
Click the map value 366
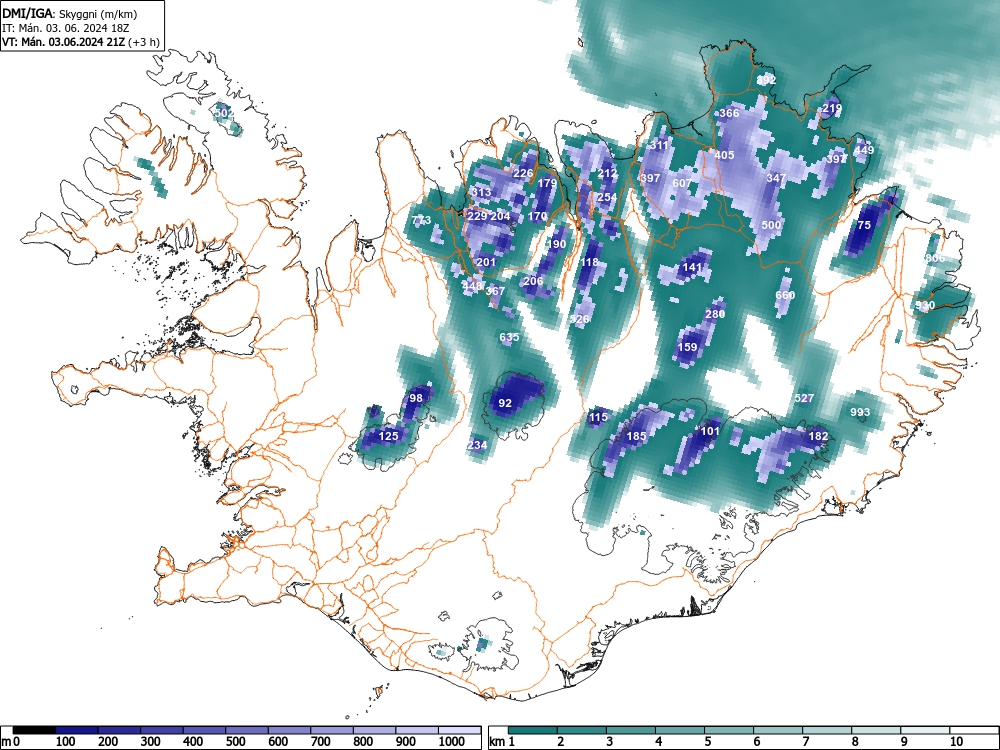pyautogui.click(x=729, y=114)
